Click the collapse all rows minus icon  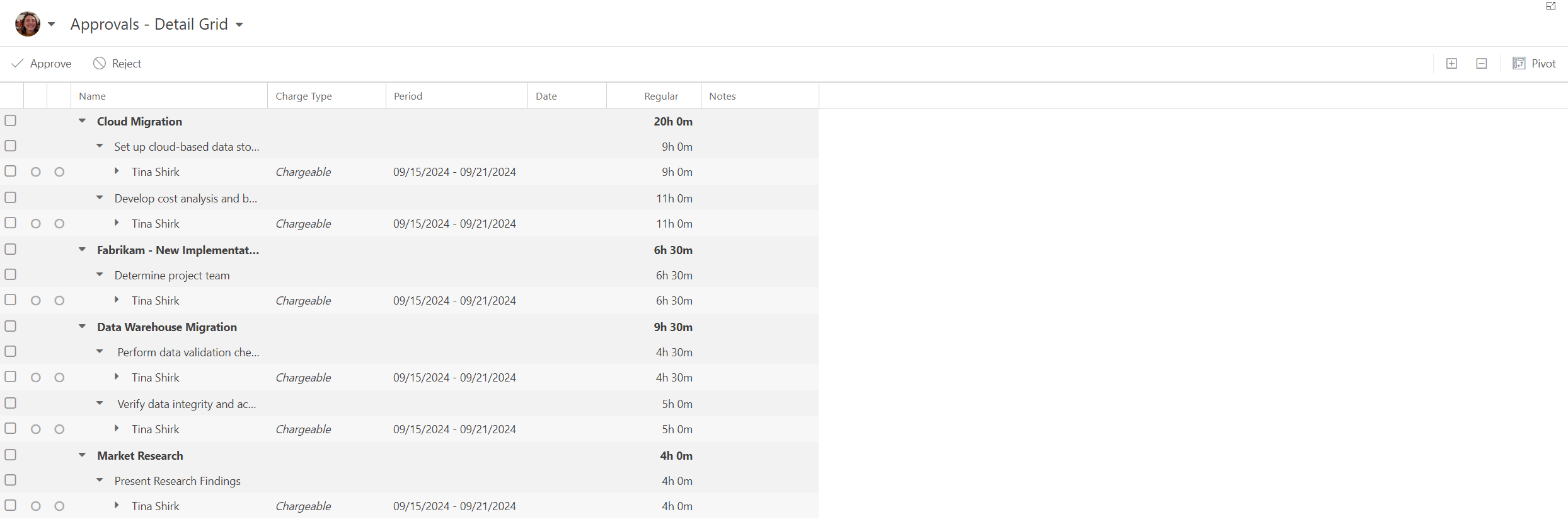click(x=1482, y=64)
